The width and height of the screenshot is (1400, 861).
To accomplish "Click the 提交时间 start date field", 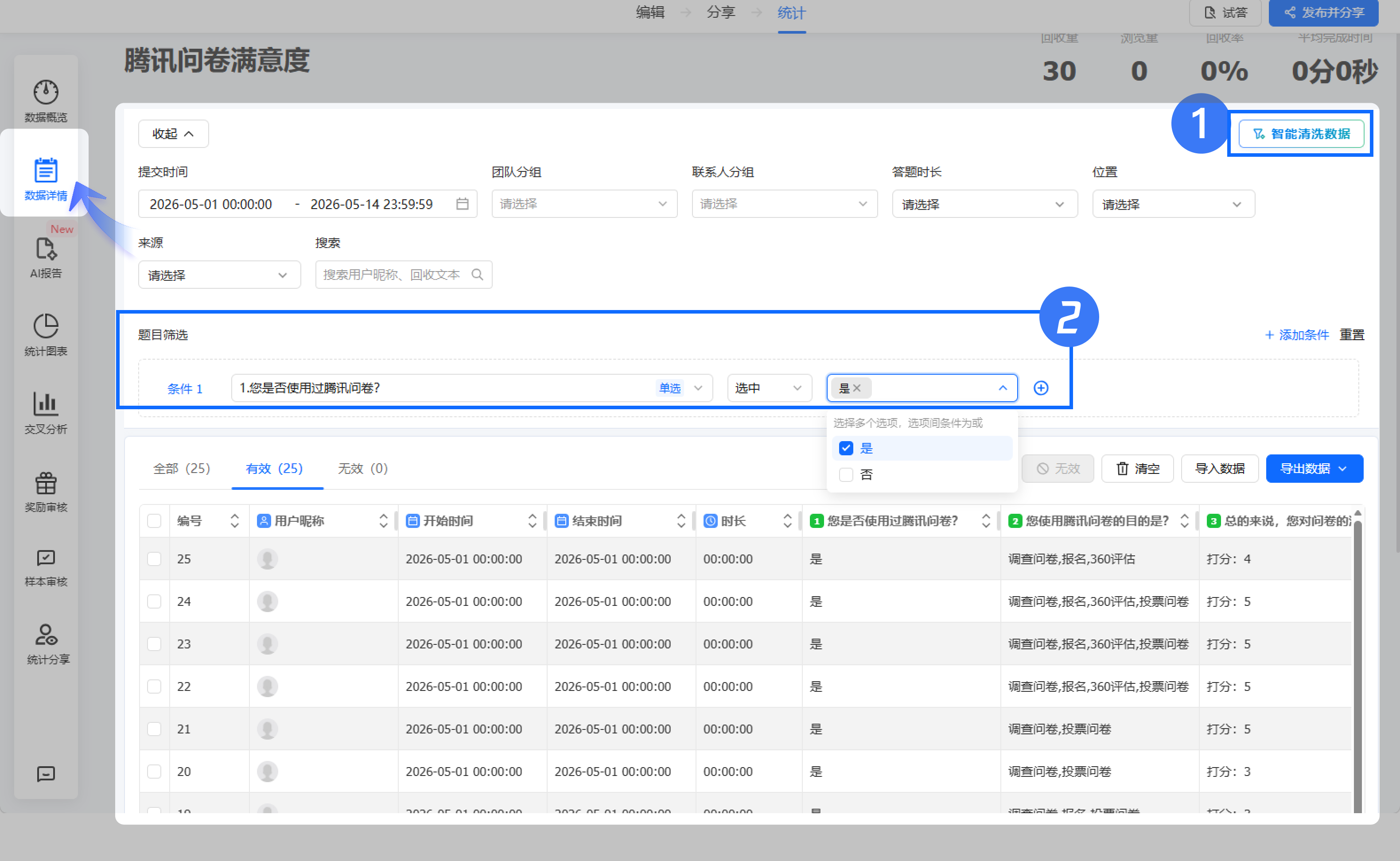I will coord(211,204).
